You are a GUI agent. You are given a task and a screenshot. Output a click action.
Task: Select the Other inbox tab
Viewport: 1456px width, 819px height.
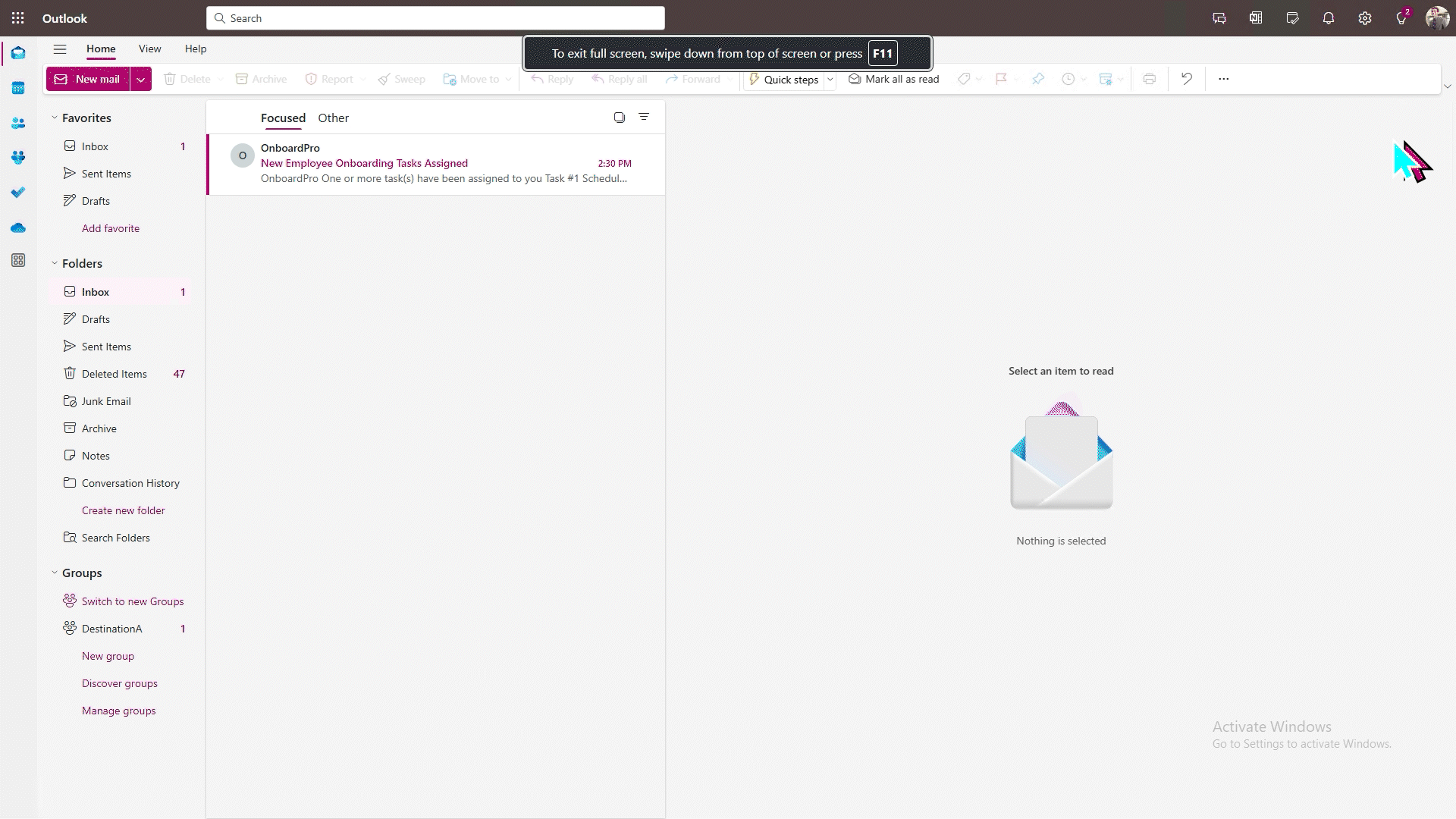[334, 118]
